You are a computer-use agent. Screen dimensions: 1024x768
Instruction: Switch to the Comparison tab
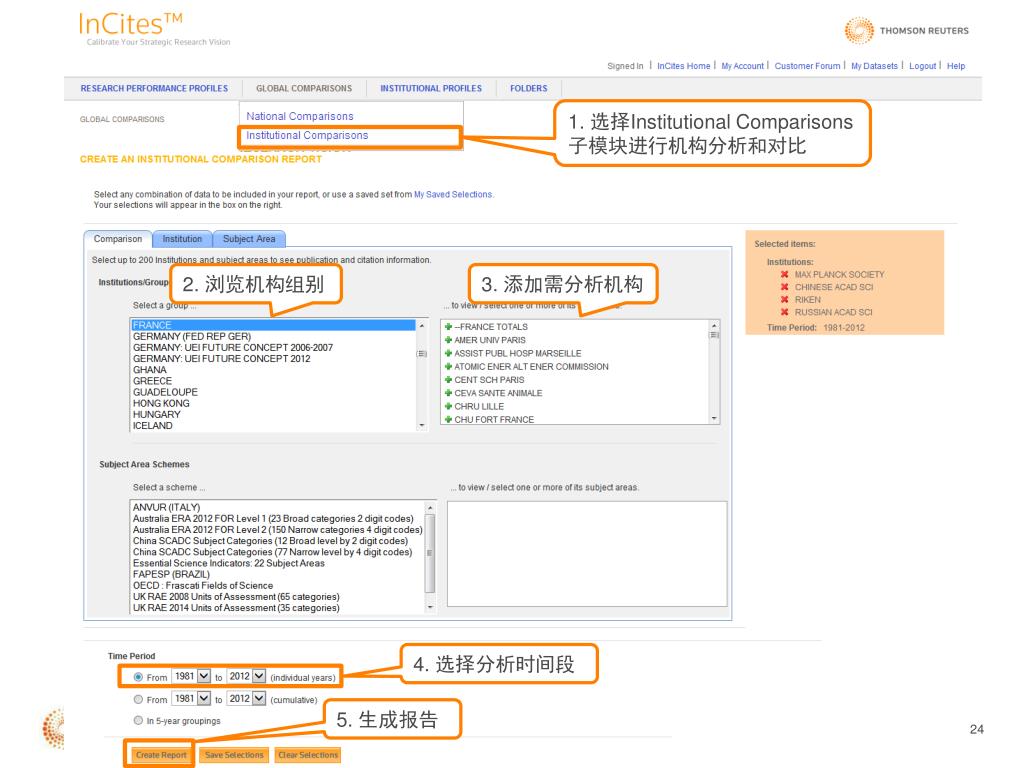118,239
